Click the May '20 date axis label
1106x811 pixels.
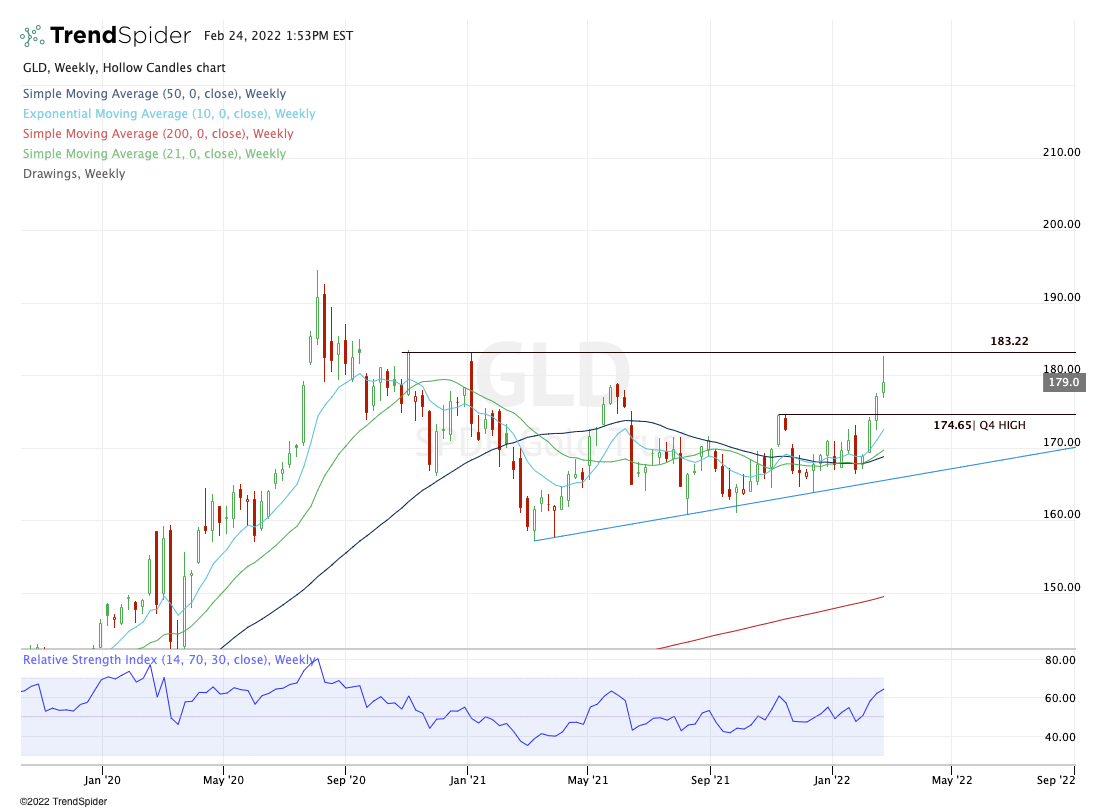coord(224,780)
